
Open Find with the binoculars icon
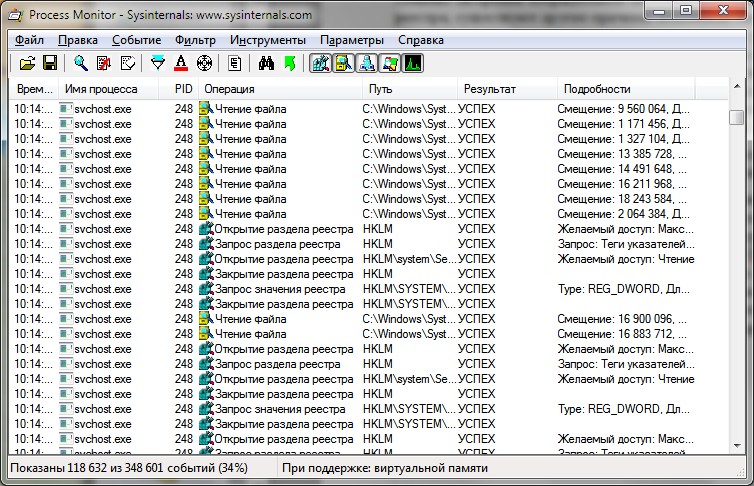point(266,63)
